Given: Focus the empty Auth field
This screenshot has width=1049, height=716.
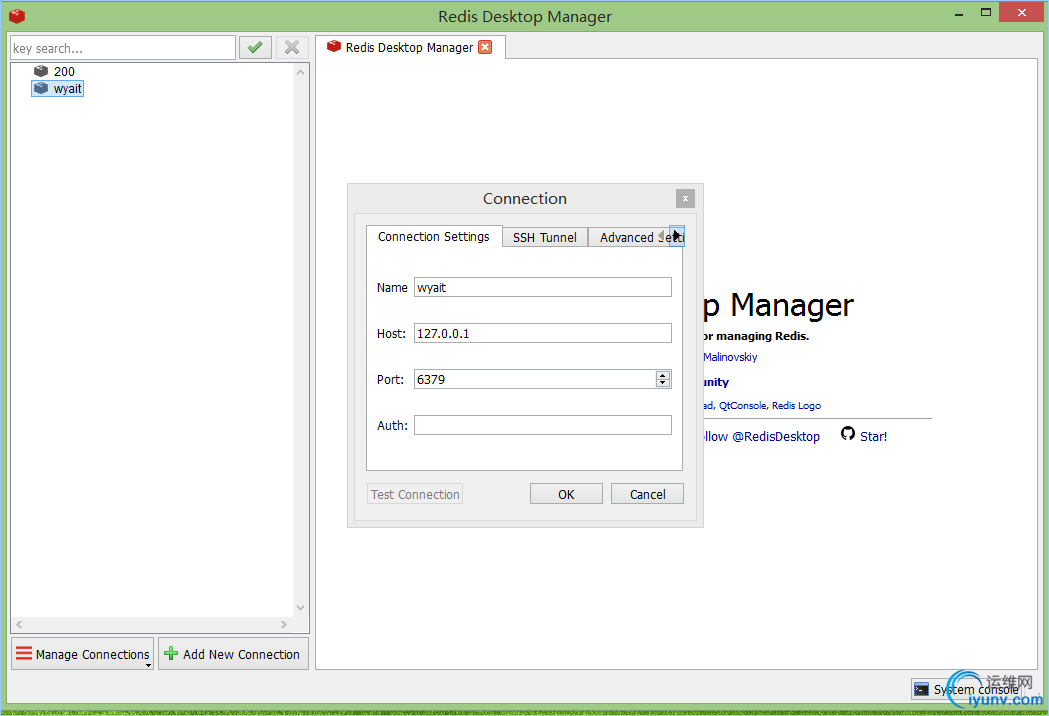Looking at the screenshot, I should 543,425.
